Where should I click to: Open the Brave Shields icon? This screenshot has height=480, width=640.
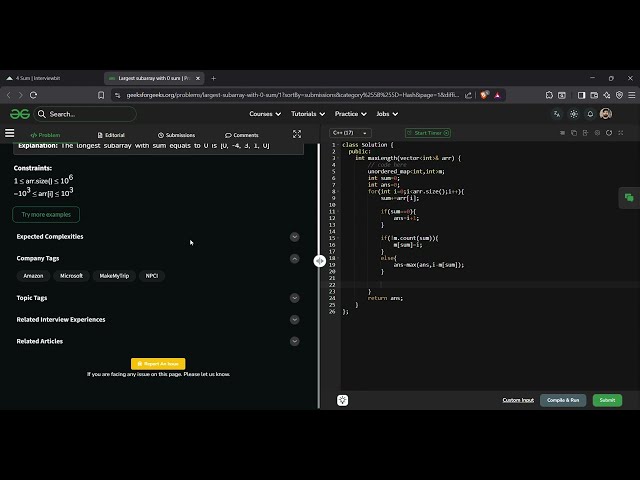coord(484,95)
